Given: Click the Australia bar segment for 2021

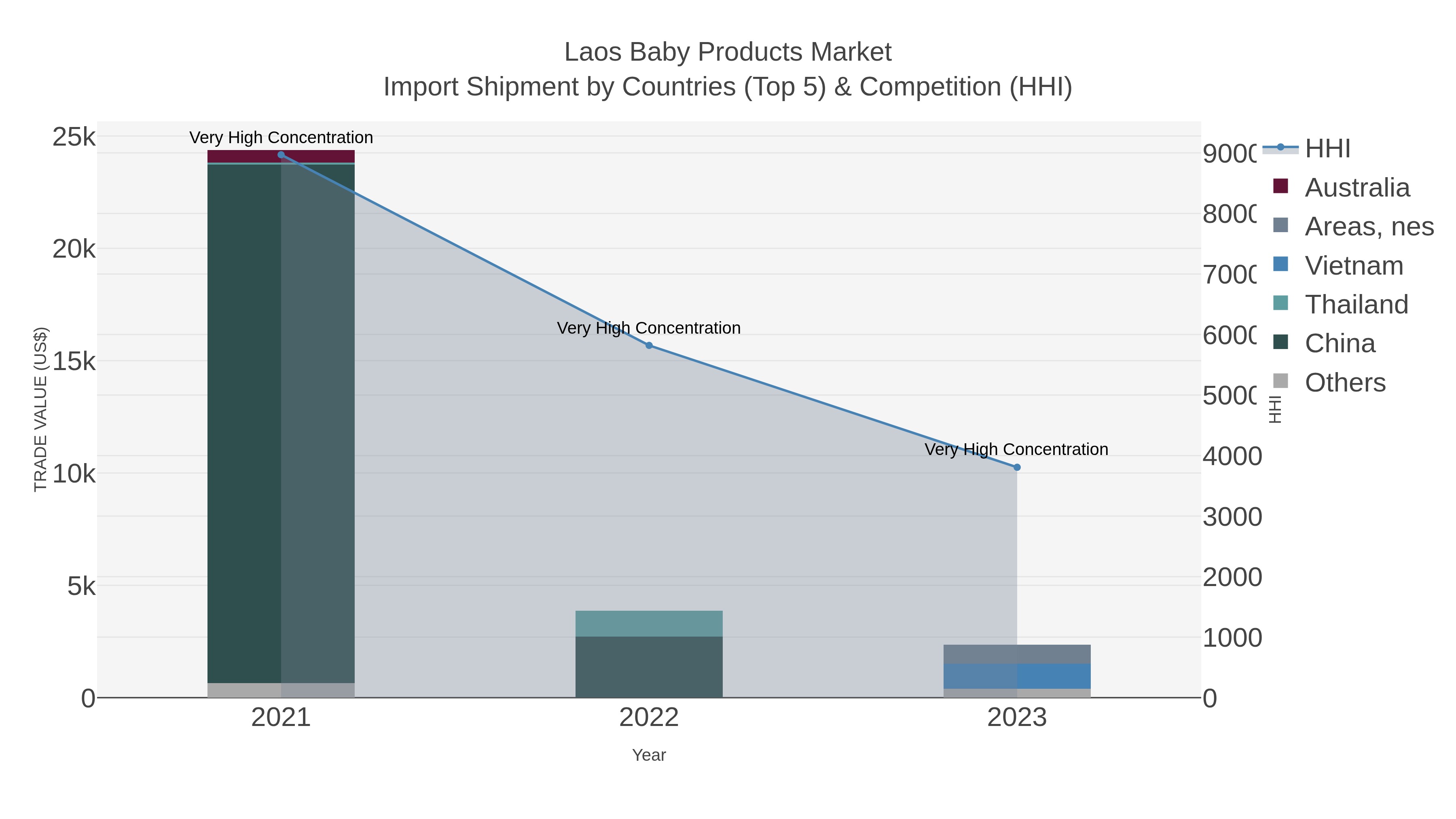Looking at the screenshot, I should tap(281, 157).
